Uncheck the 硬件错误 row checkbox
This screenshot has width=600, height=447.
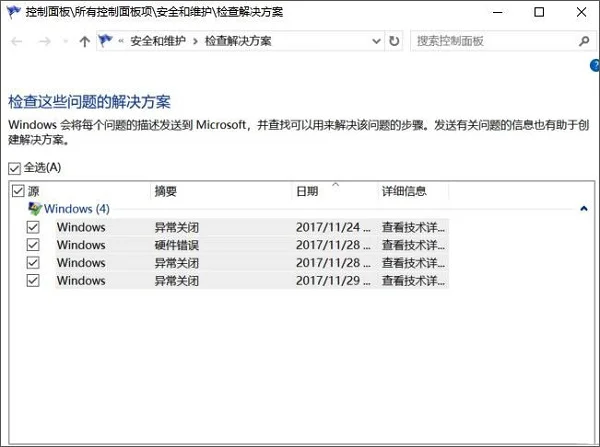(x=33, y=245)
